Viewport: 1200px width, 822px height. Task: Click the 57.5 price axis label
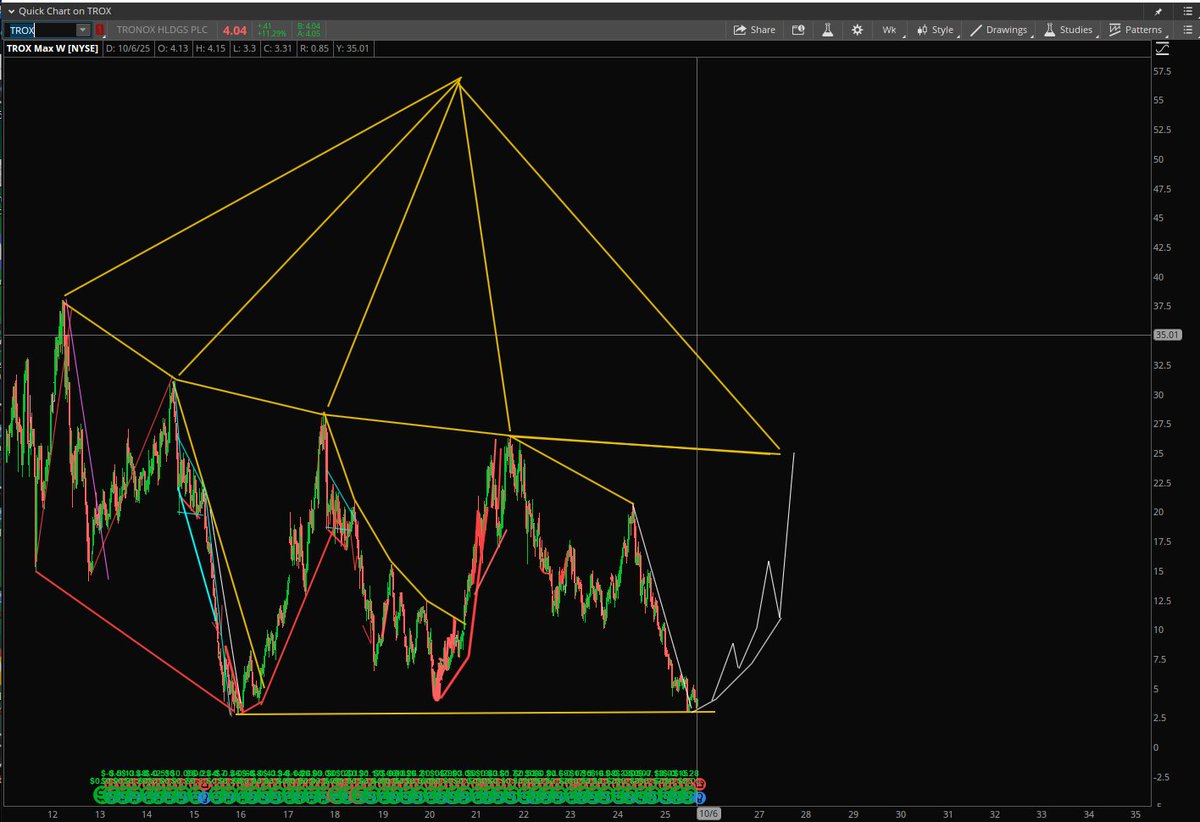click(x=1163, y=72)
